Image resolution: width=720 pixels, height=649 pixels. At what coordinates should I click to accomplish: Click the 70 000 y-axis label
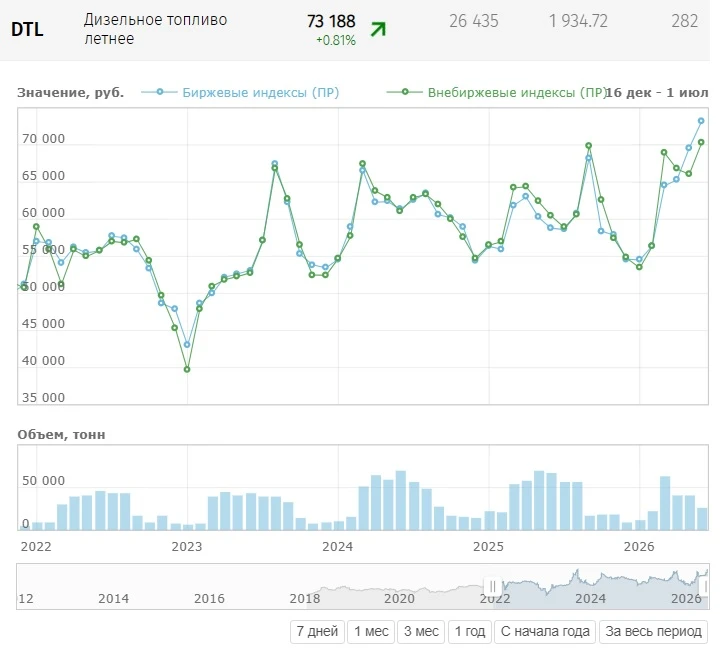coord(43,139)
